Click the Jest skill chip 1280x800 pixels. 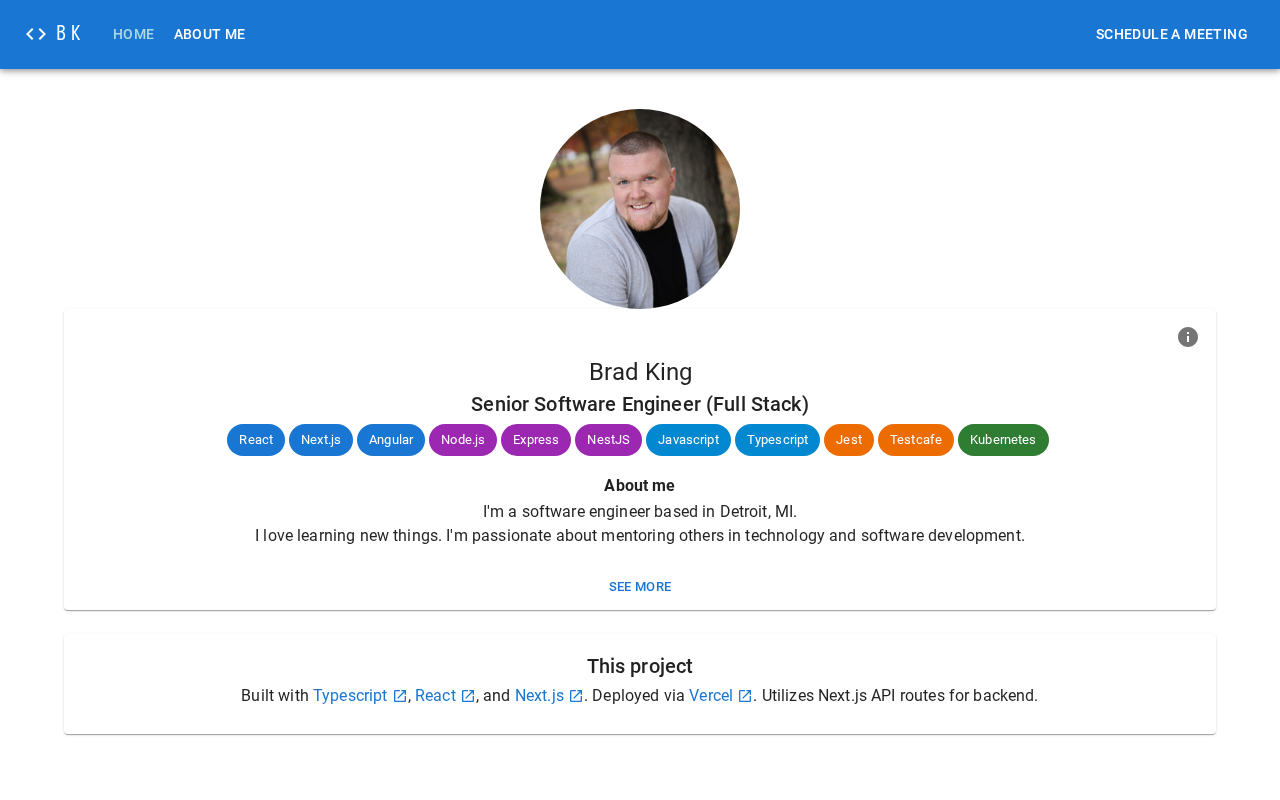[849, 440]
